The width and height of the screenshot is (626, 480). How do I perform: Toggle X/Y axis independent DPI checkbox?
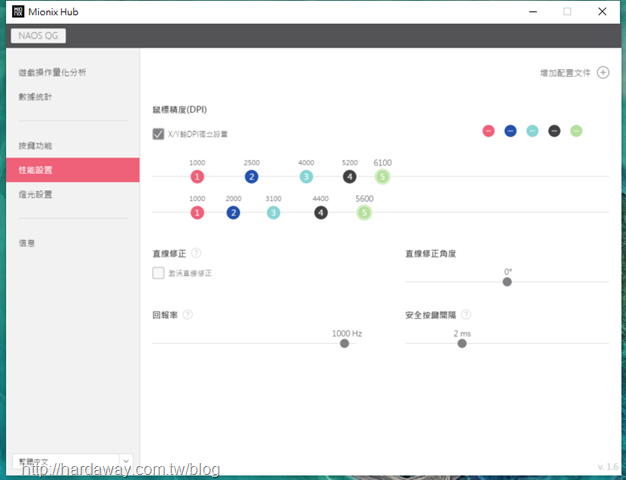(158, 134)
